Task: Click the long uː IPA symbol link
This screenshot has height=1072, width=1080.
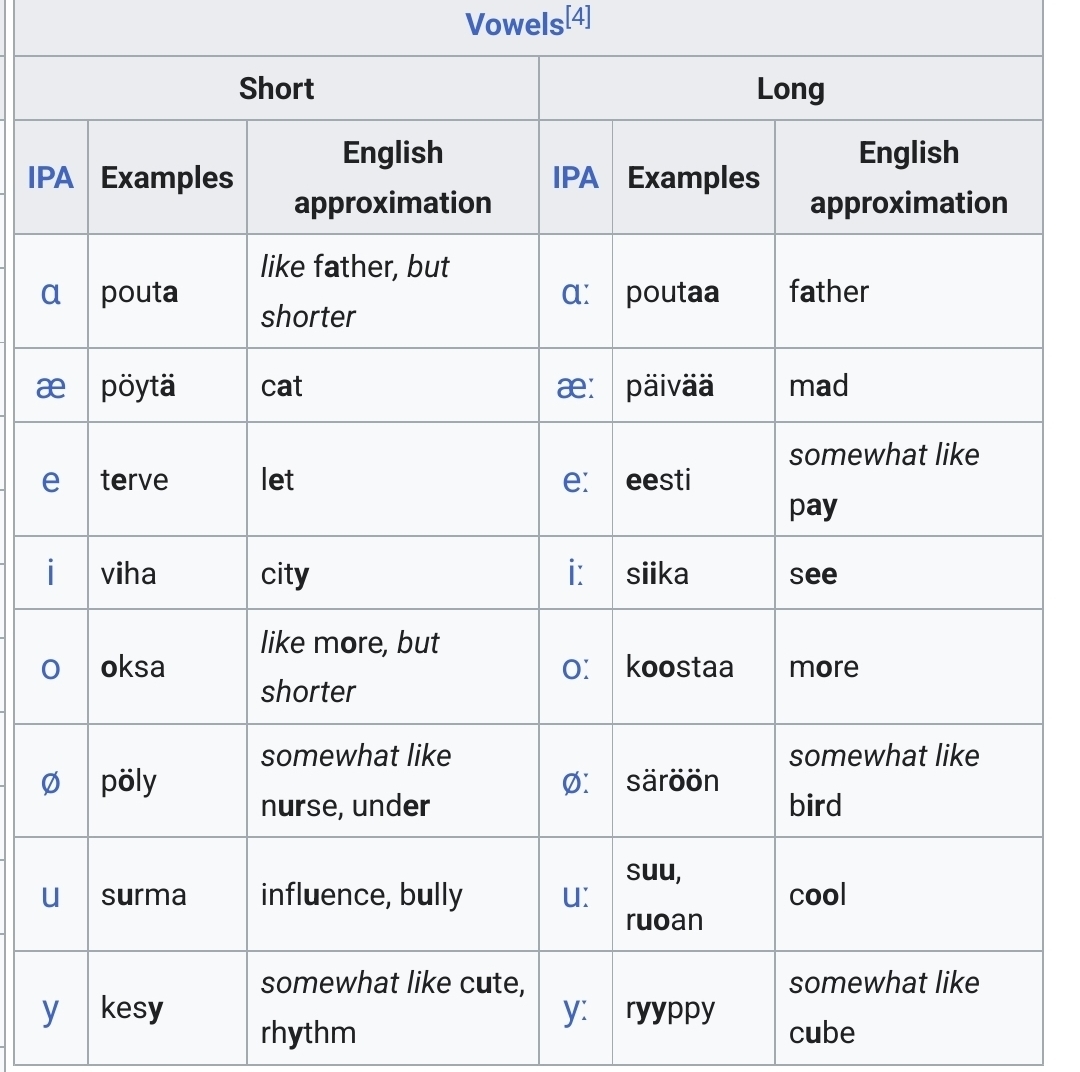Action: click(575, 895)
